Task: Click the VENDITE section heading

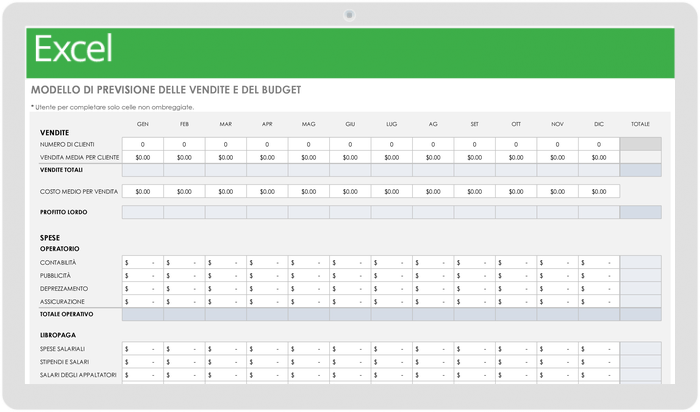Action: coord(54,133)
